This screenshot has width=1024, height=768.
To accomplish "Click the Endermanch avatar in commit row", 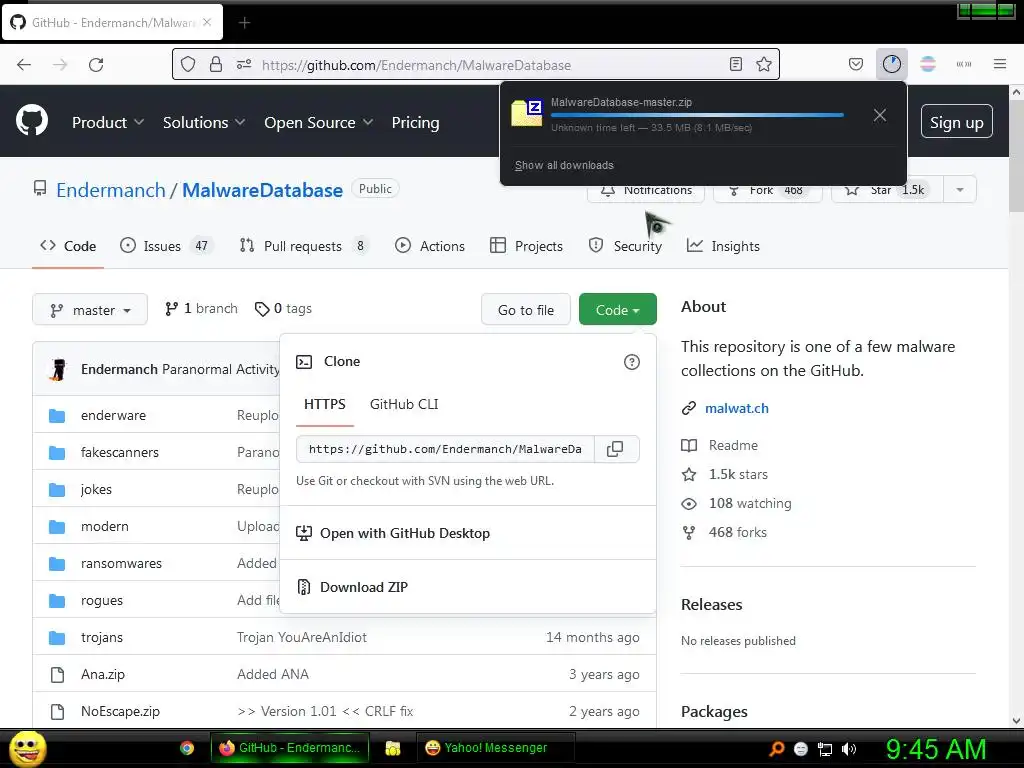I will tap(58, 370).
